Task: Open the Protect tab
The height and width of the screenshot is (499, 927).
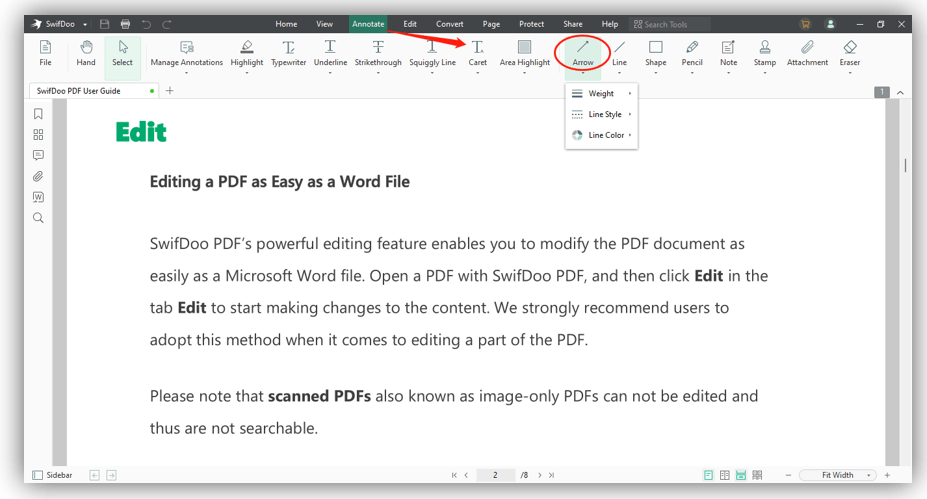Action: coord(531,24)
